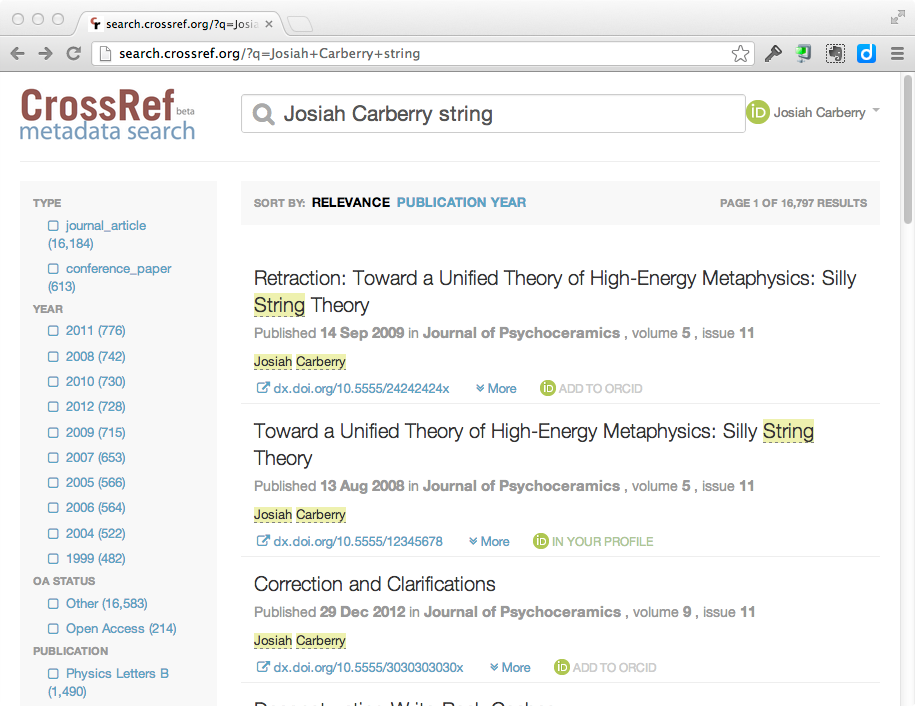Tick the 2011 year filter checkbox
Viewport: 915px width, 706px height.
tap(54, 331)
